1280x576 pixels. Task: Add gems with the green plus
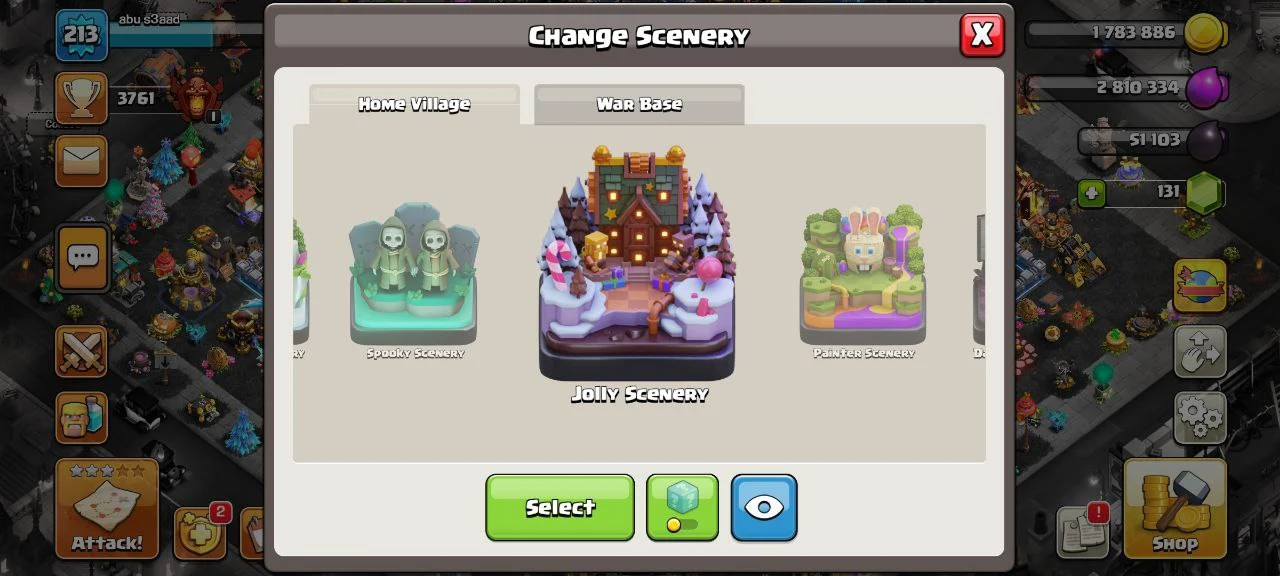tap(1092, 192)
